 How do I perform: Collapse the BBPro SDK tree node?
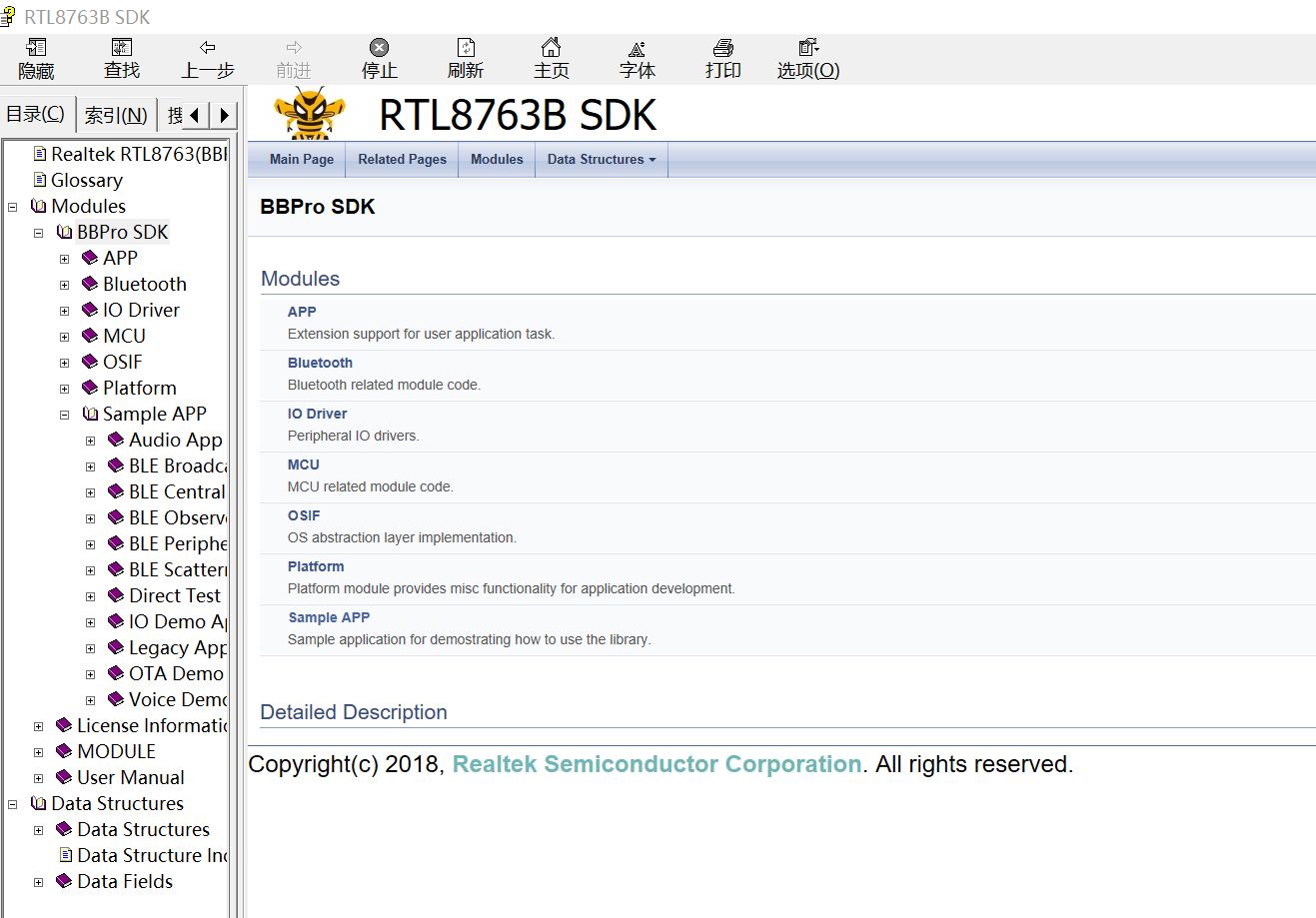39,233
